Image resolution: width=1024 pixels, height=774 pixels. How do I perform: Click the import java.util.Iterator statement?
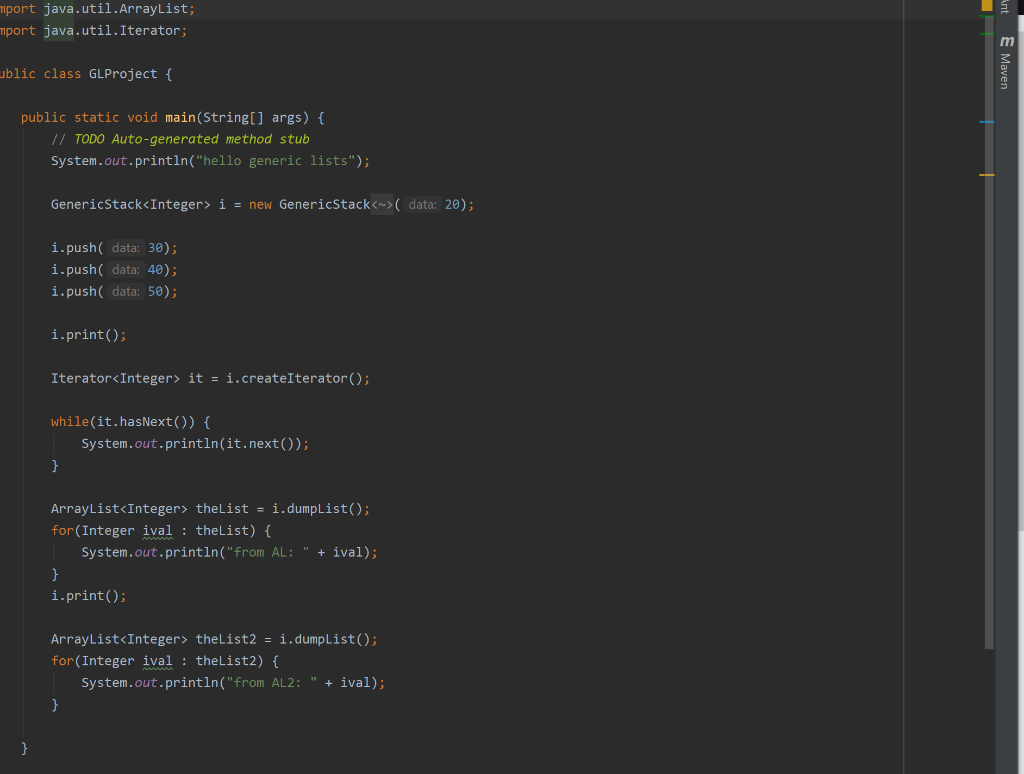click(x=100, y=30)
